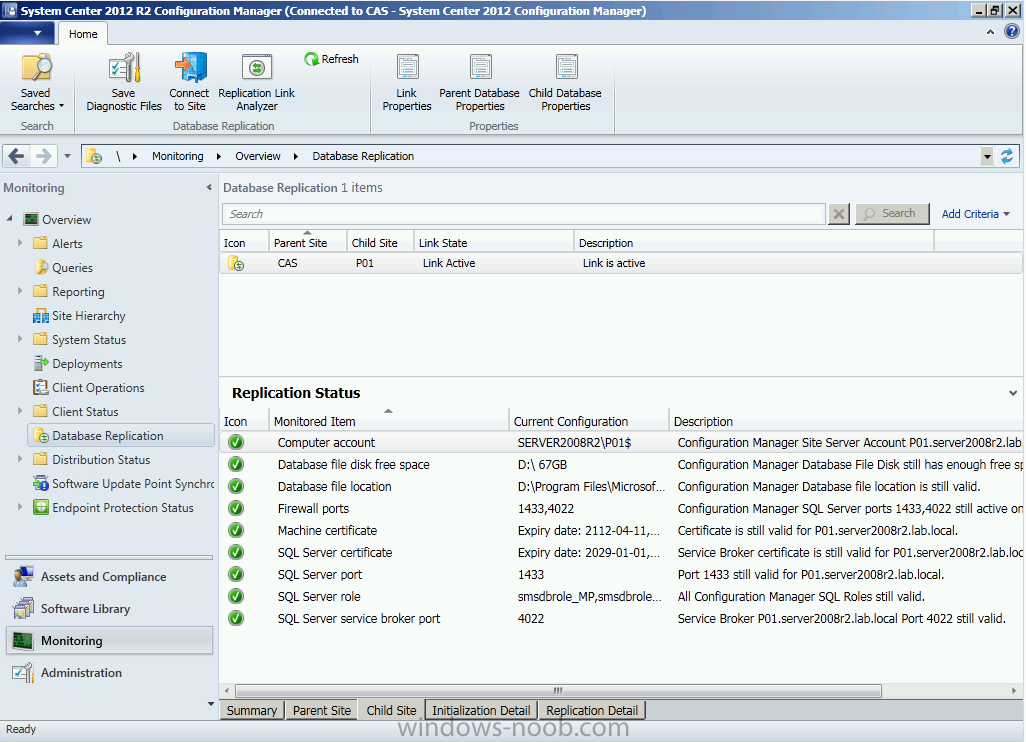The height and width of the screenshot is (742, 1026).
Task: Expand the Client Status tree node
Action: click(x=20, y=411)
